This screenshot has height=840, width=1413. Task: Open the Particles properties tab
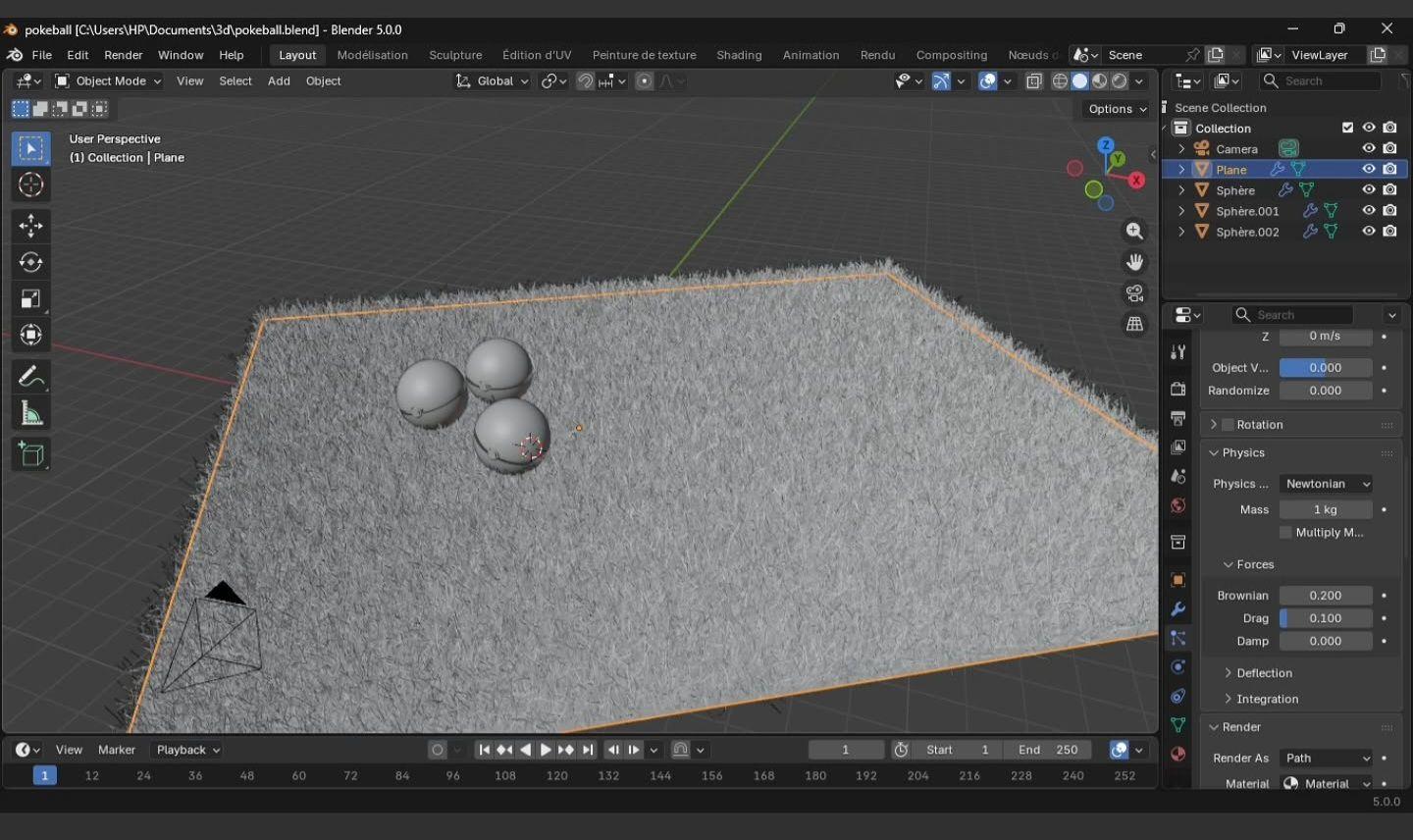1177,638
